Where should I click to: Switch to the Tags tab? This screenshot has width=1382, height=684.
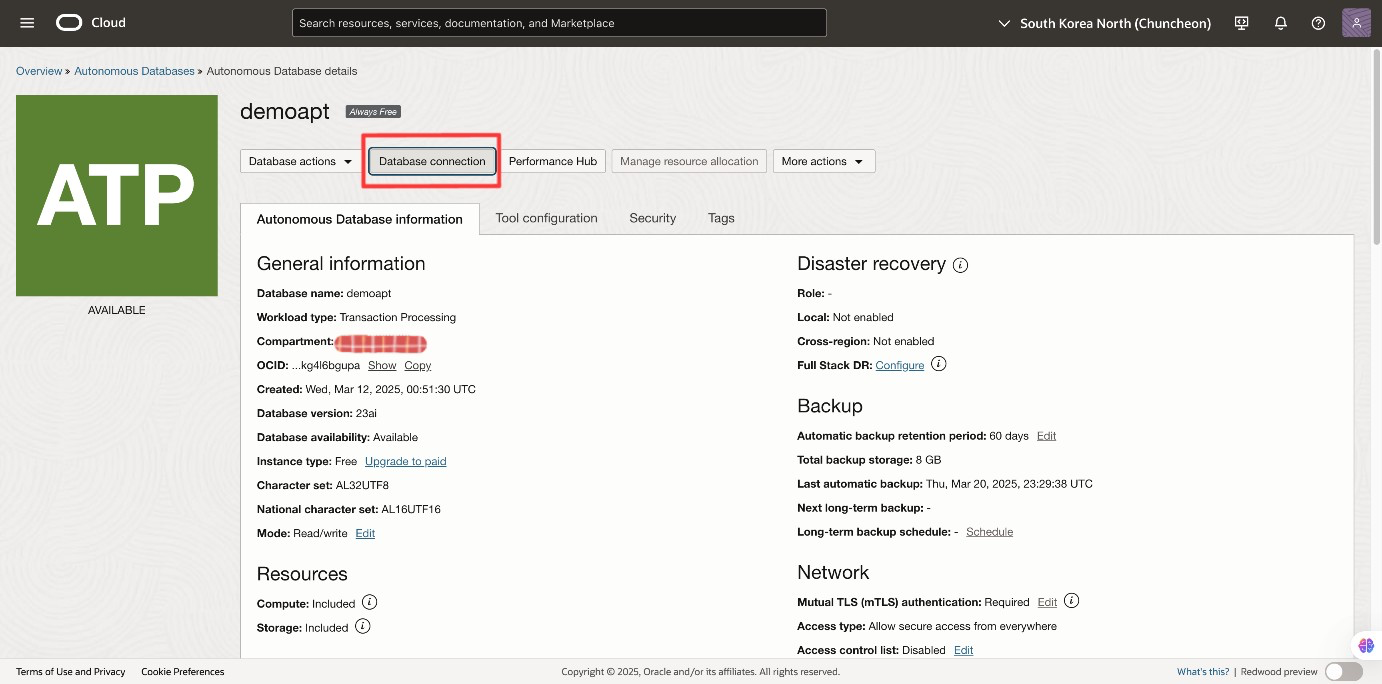click(721, 218)
